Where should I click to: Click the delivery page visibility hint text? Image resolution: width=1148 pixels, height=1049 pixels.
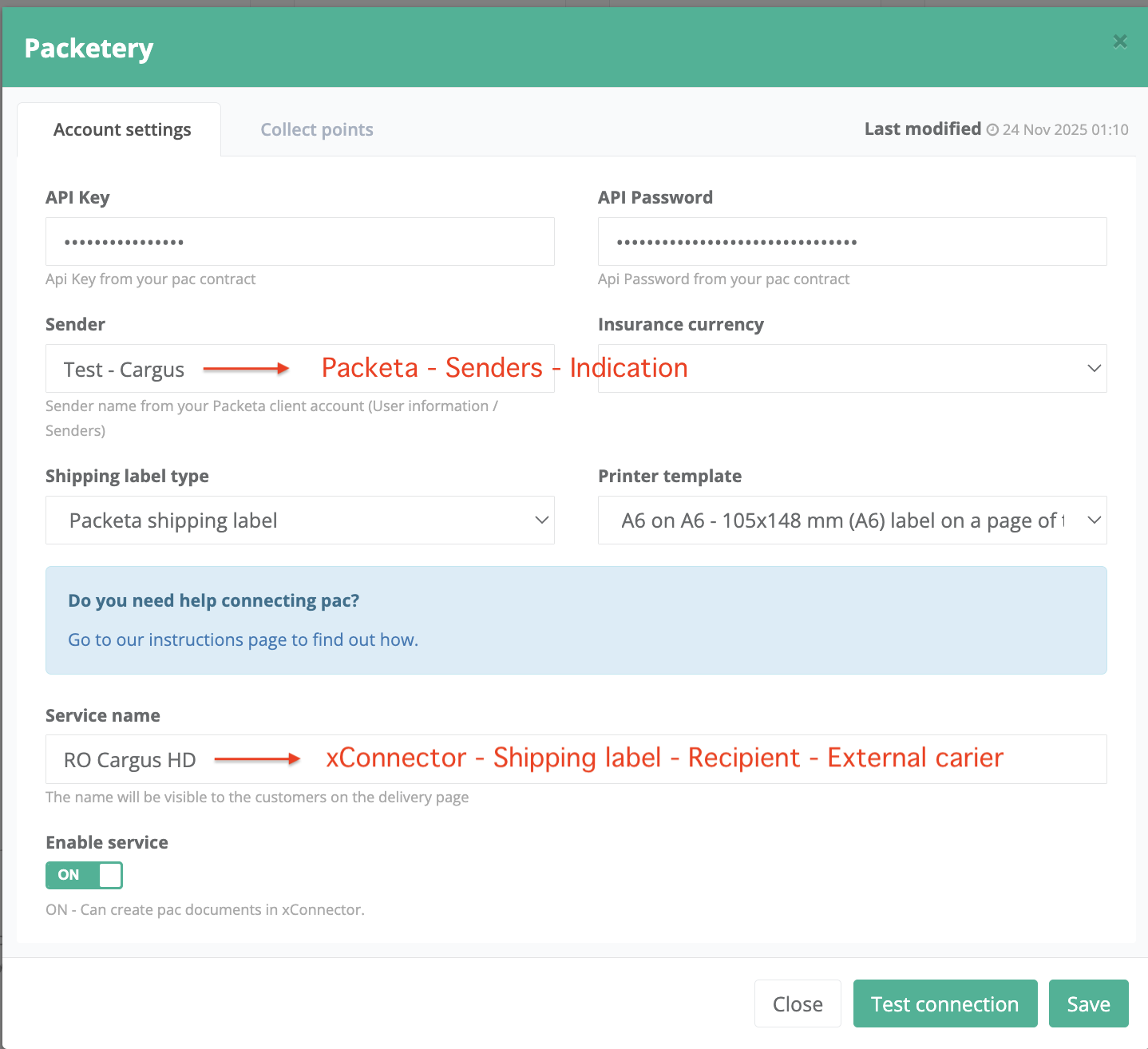257,797
